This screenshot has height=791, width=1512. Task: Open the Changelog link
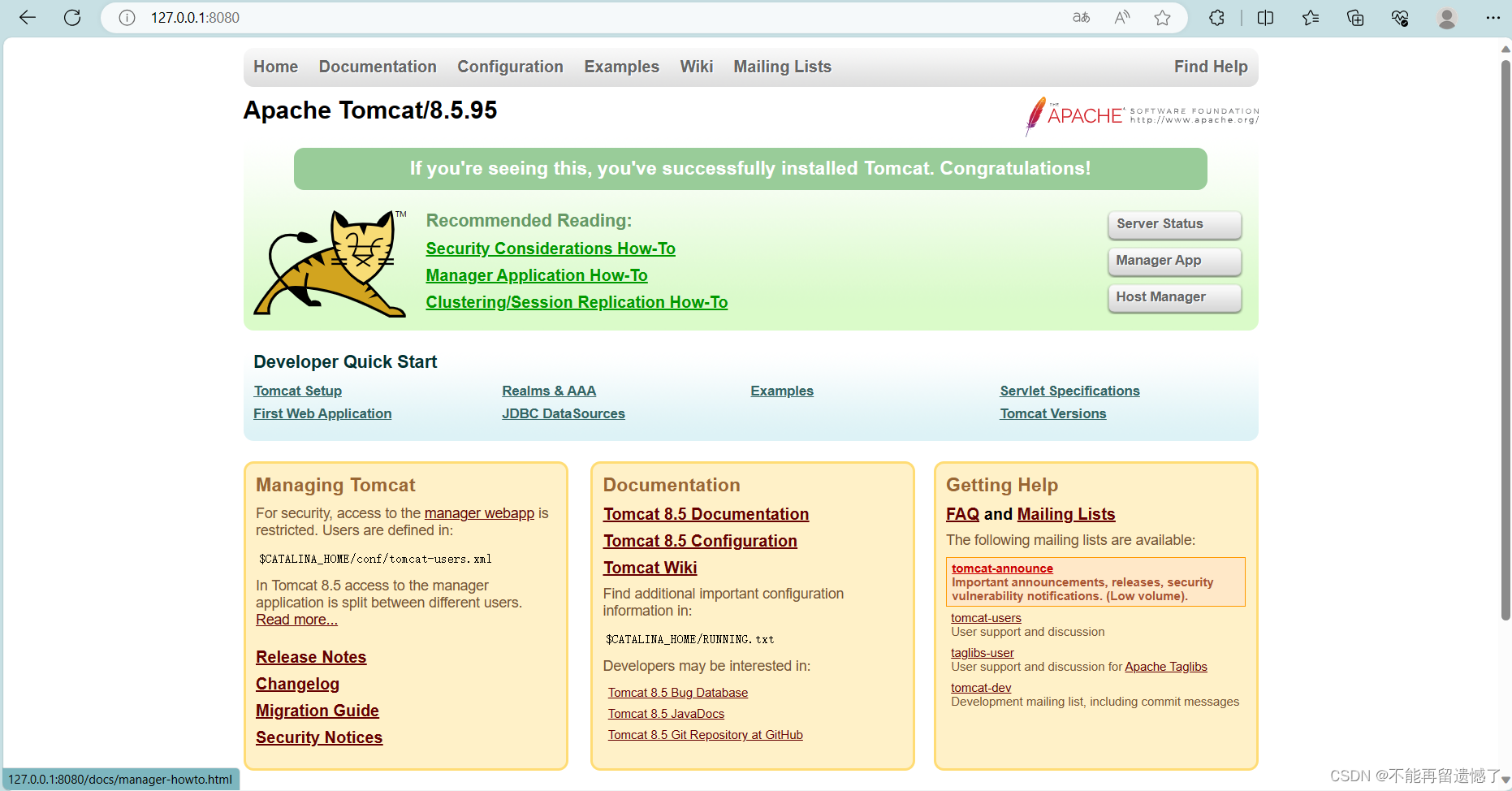(x=297, y=684)
